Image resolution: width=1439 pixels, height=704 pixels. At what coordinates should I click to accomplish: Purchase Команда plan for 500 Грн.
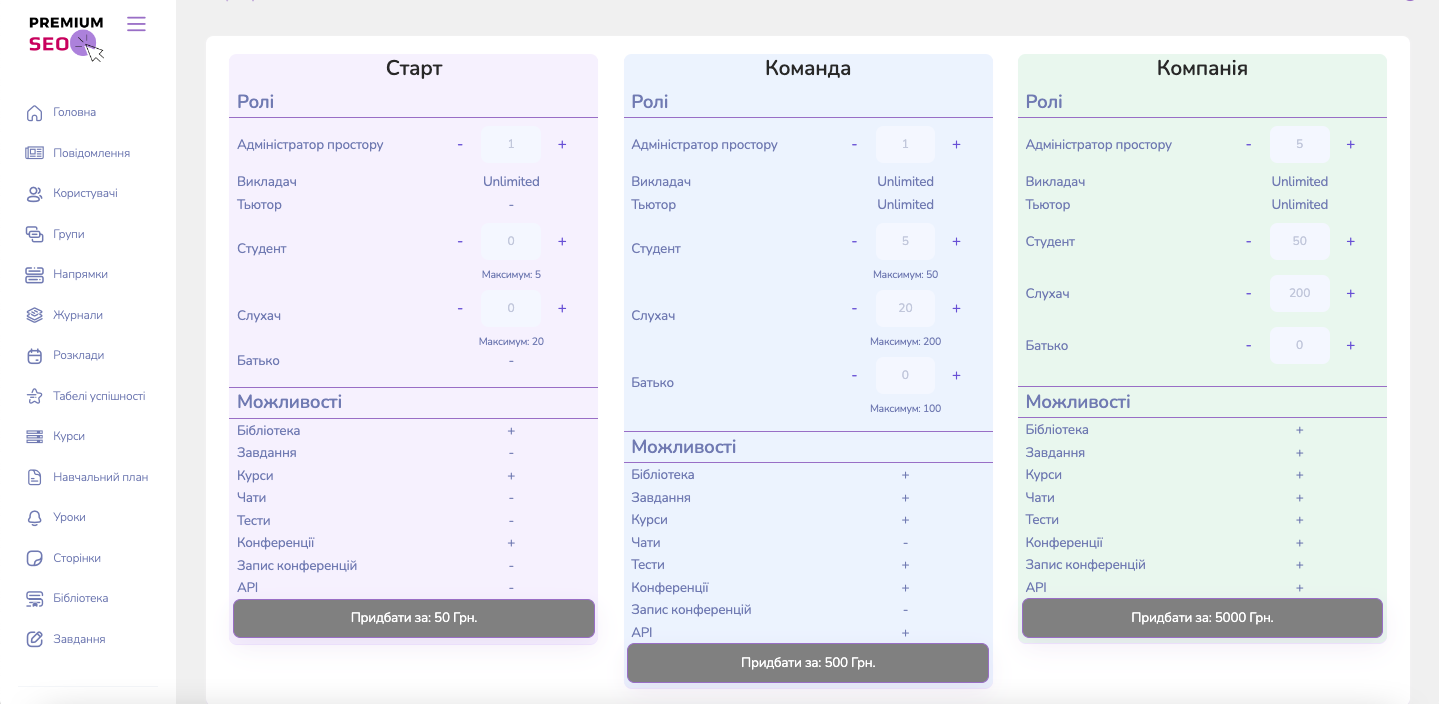[808, 663]
